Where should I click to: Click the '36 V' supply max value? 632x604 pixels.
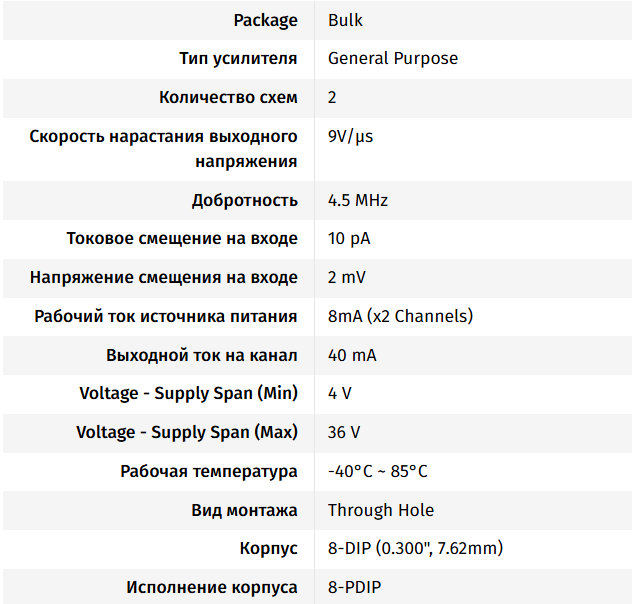(344, 432)
